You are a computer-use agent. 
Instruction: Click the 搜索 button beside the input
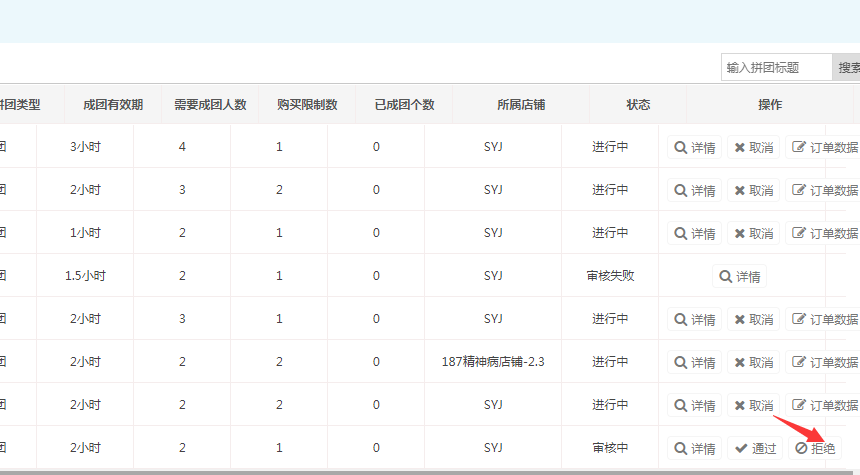tap(847, 67)
